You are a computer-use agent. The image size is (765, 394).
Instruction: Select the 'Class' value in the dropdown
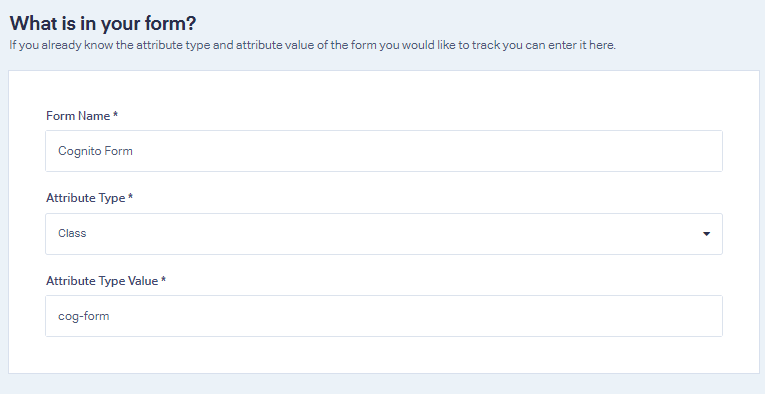click(x=72, y=233)
